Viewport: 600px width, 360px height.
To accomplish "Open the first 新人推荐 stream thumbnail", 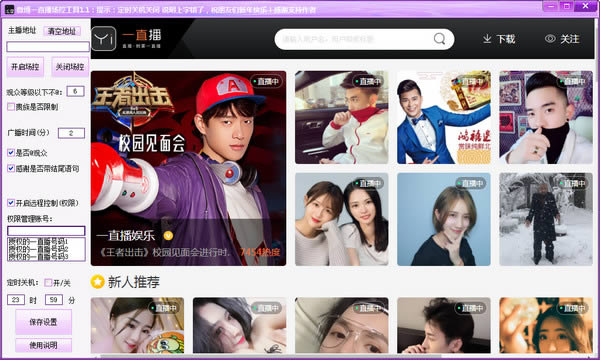I will (x=137, y=325).
